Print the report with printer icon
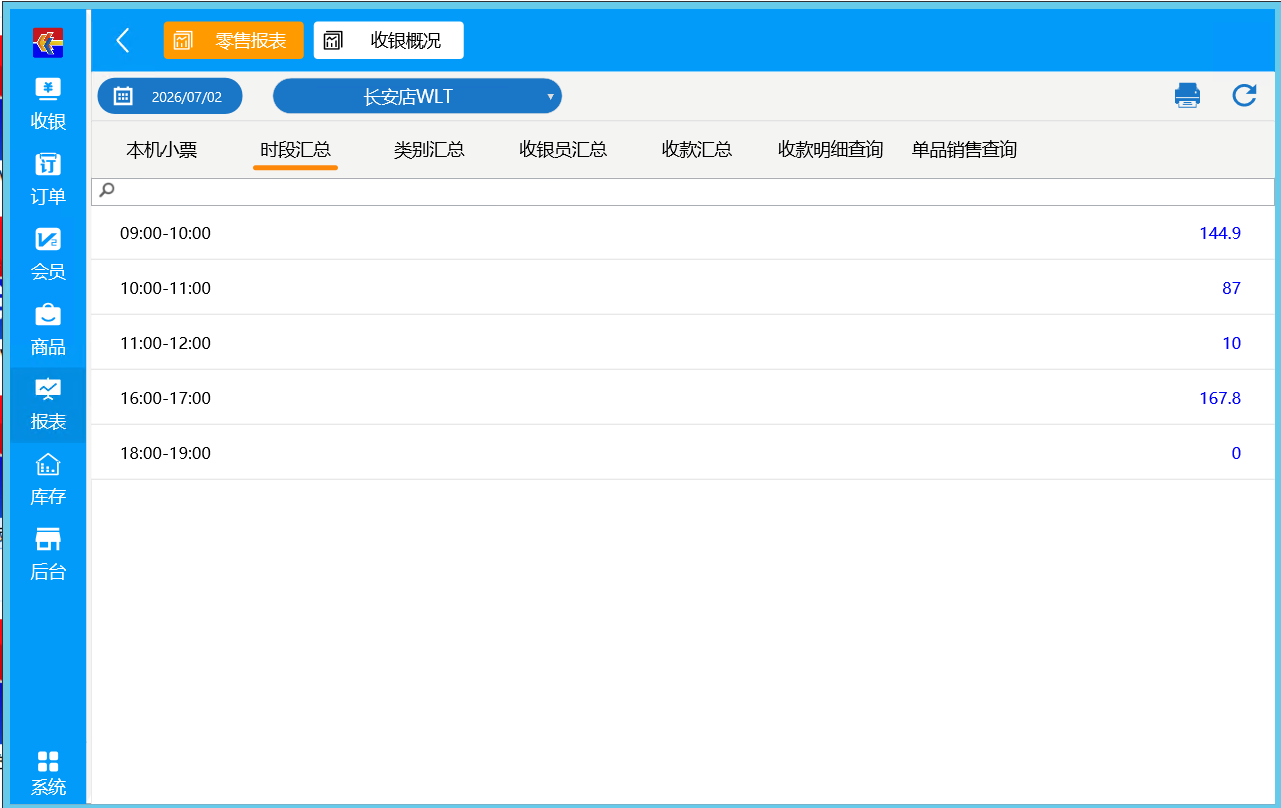 point(1187,96)
